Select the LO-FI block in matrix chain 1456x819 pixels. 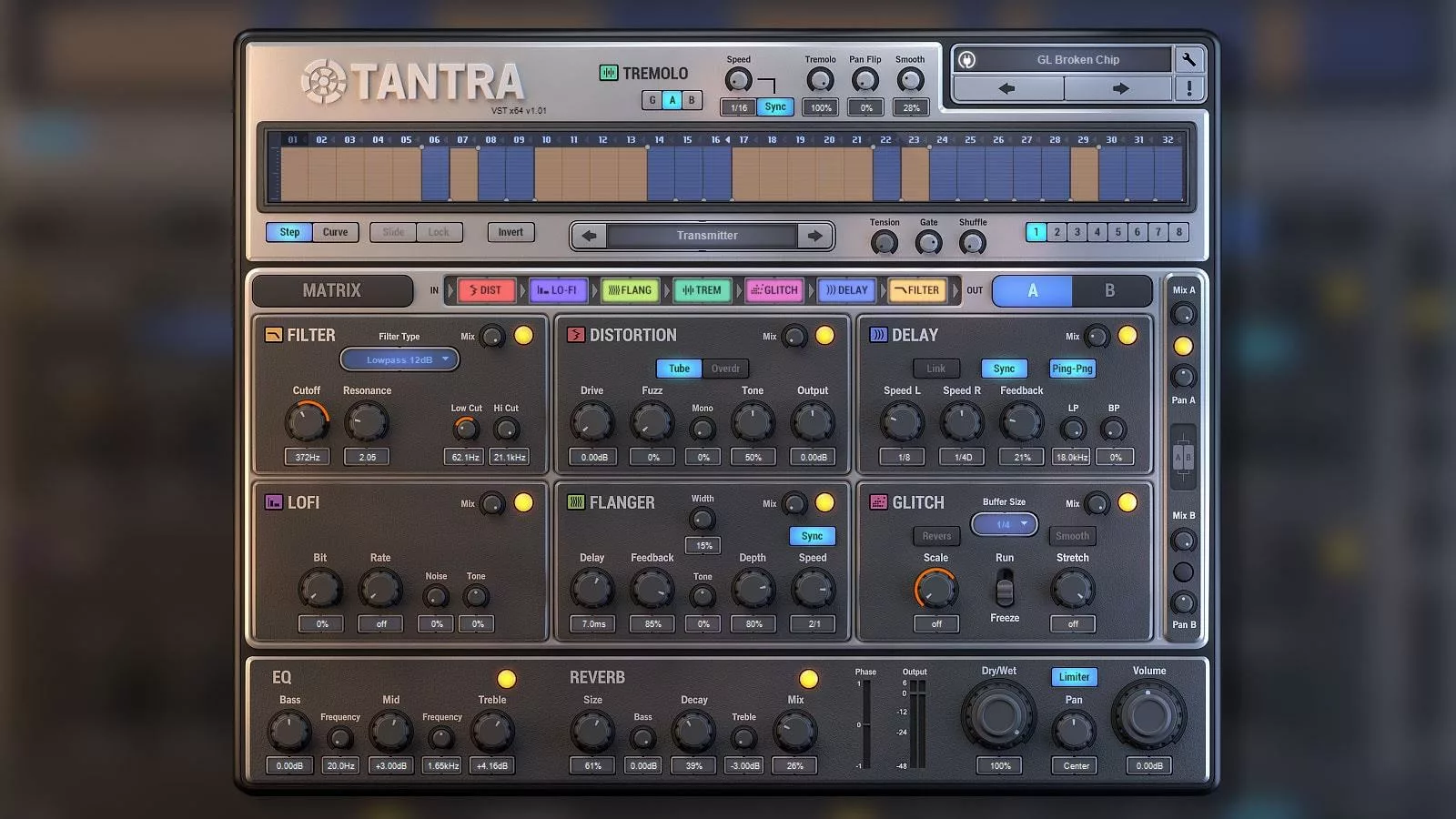558,290
